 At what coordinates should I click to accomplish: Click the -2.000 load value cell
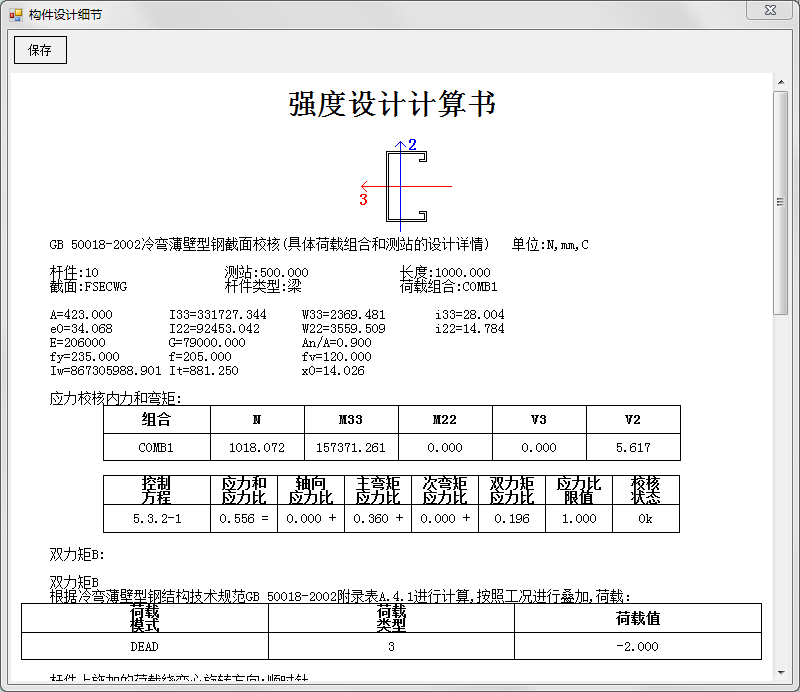pyautogui.click(x=637, y=646)
